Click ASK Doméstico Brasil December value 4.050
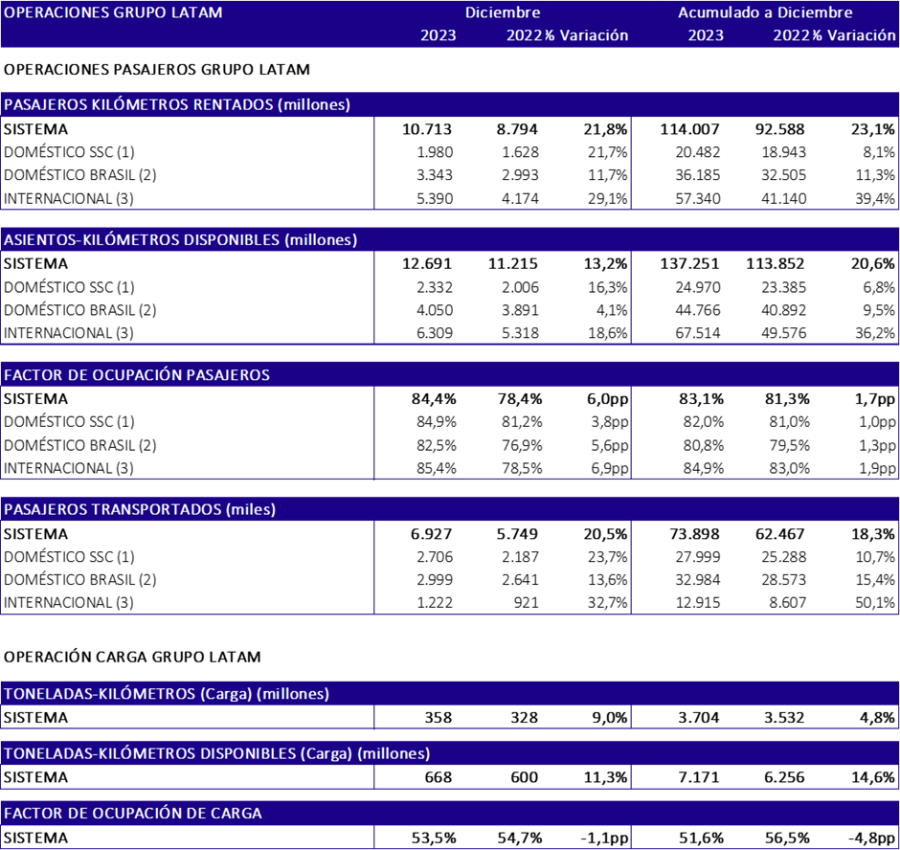Viewport: 900px width, 850px height. click(435, 310)
